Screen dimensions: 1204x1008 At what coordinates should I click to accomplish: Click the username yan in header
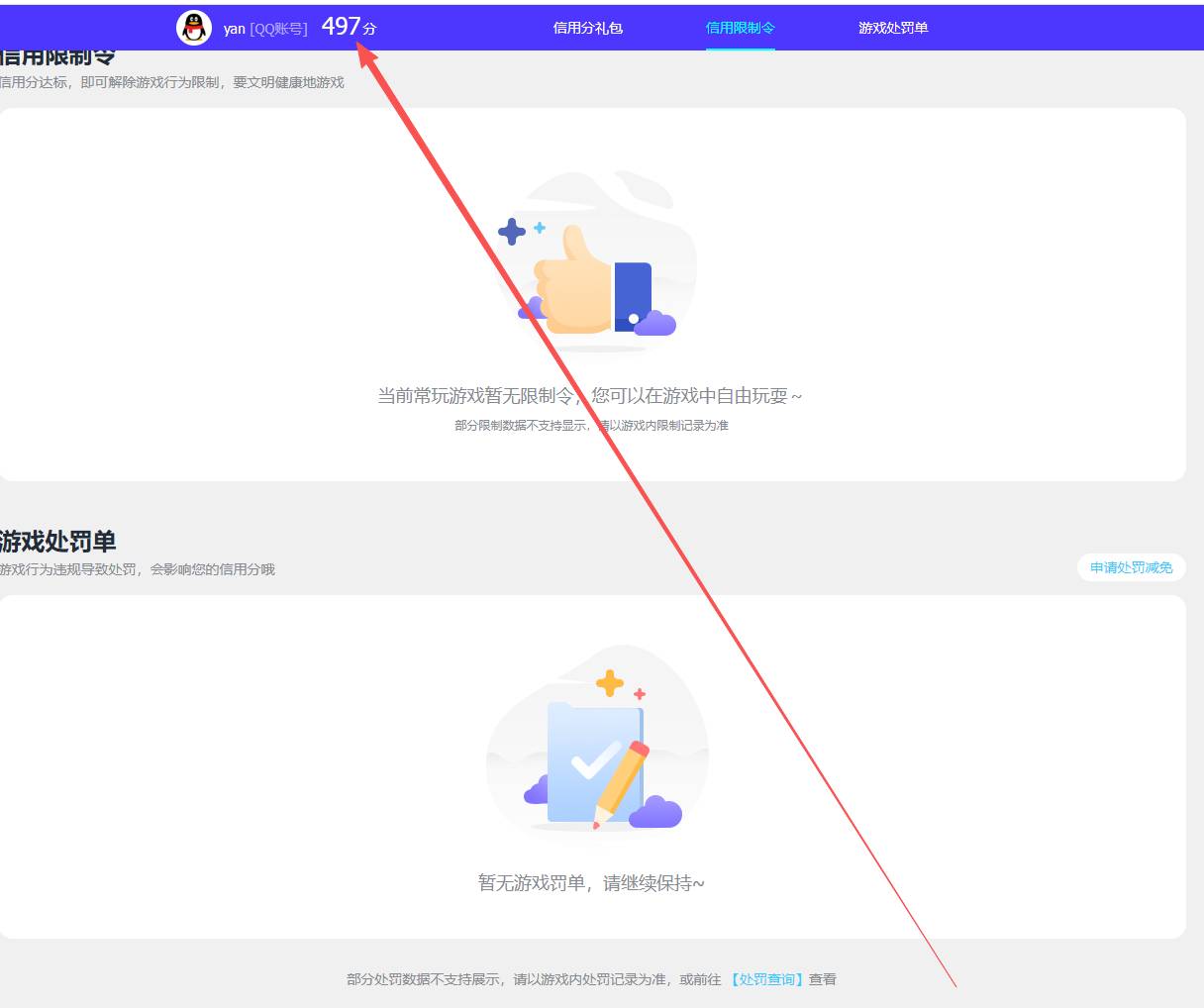tap(234, 29)
